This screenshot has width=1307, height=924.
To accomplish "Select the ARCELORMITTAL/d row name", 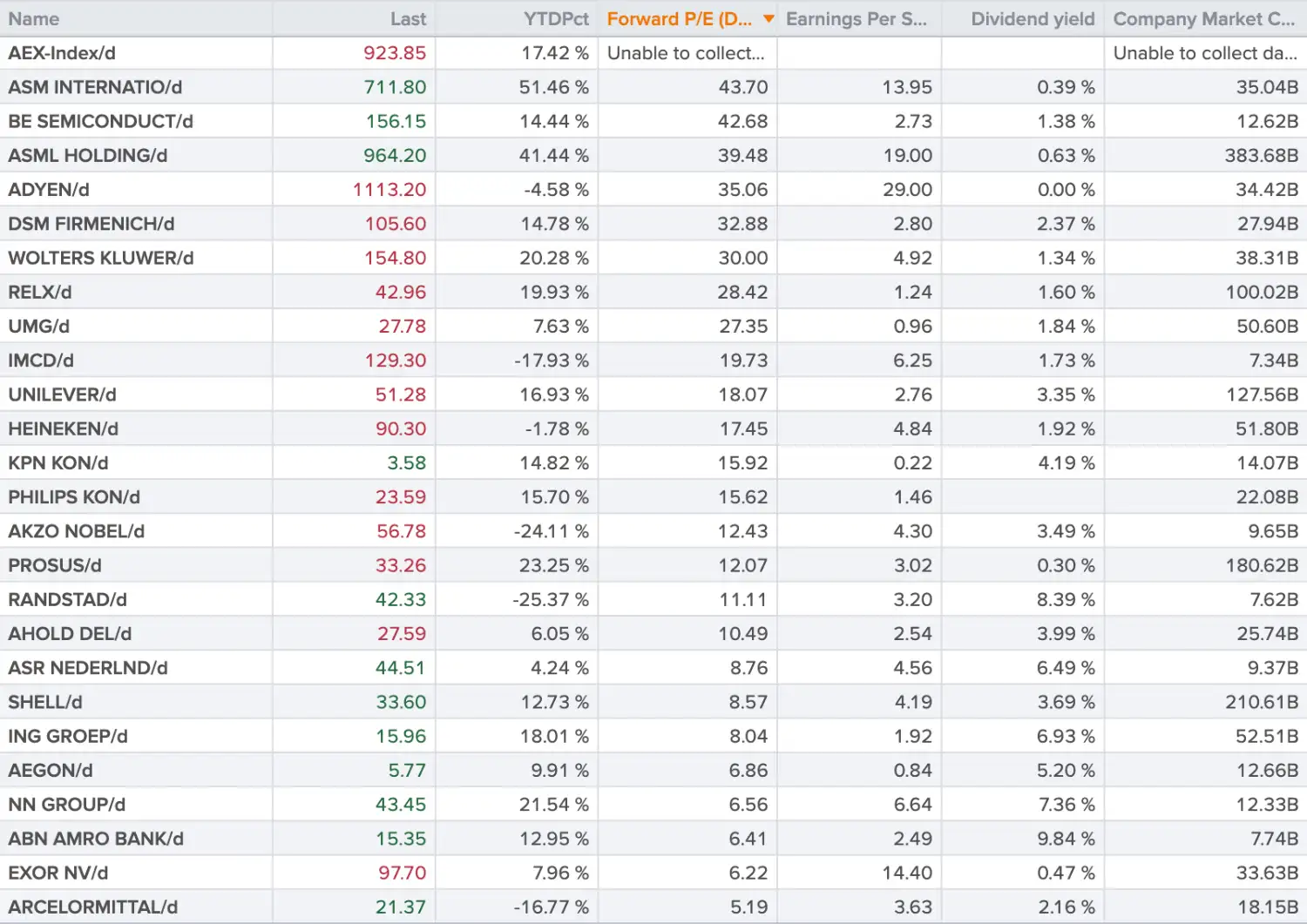I will tap(93, 907).
